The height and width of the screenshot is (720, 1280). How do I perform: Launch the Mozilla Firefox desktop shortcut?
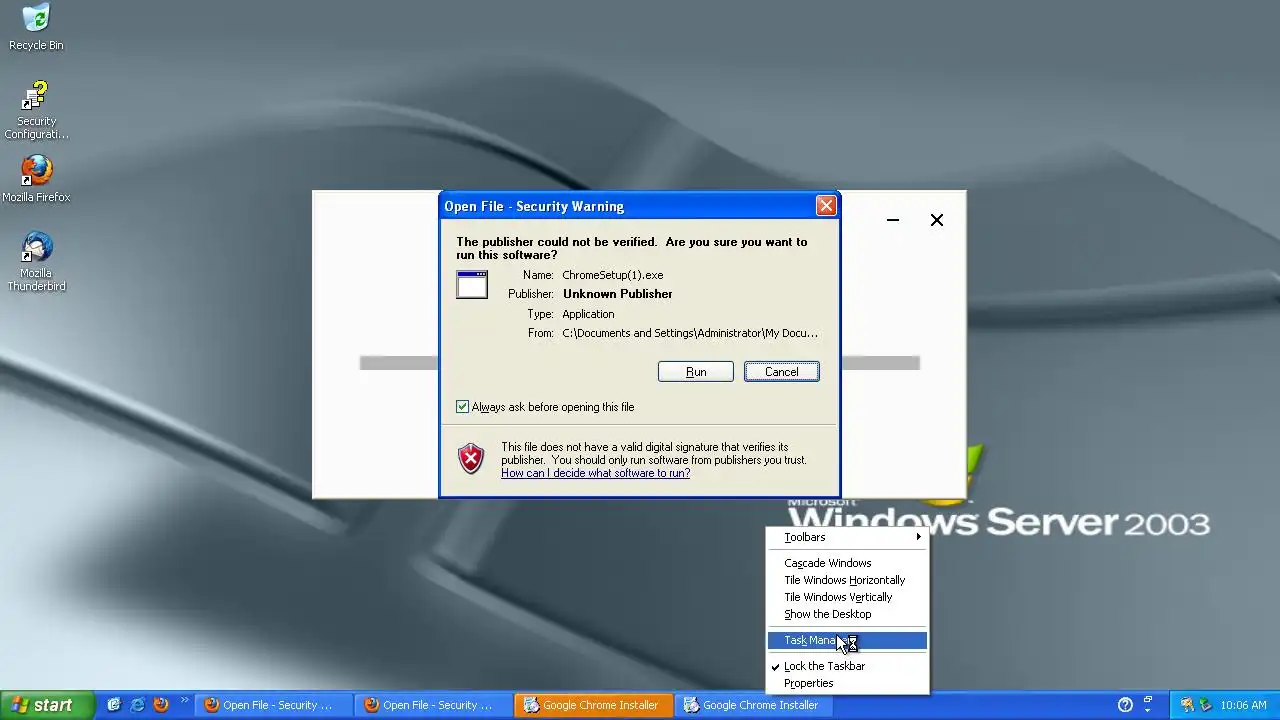tap(36, 179)
